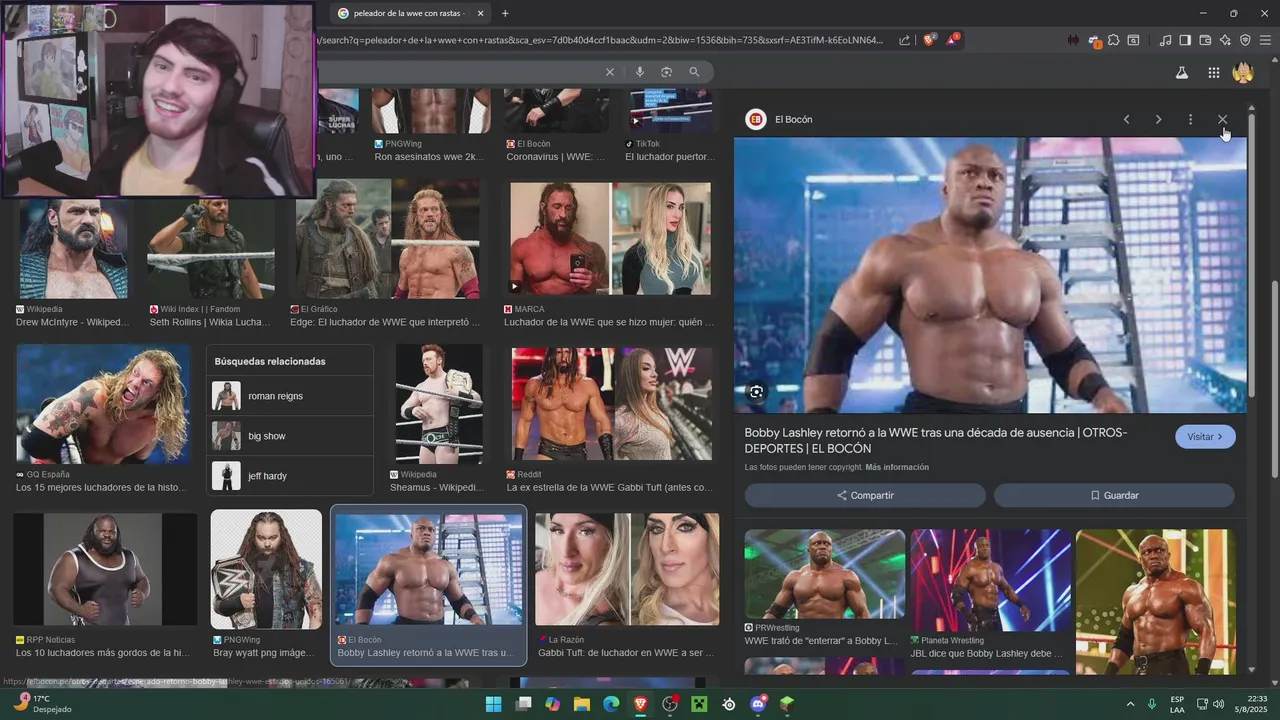The height and width of the screenshot is (720, 1280).
Task: Open the Google apps grid
Action: coord(1213,72)
